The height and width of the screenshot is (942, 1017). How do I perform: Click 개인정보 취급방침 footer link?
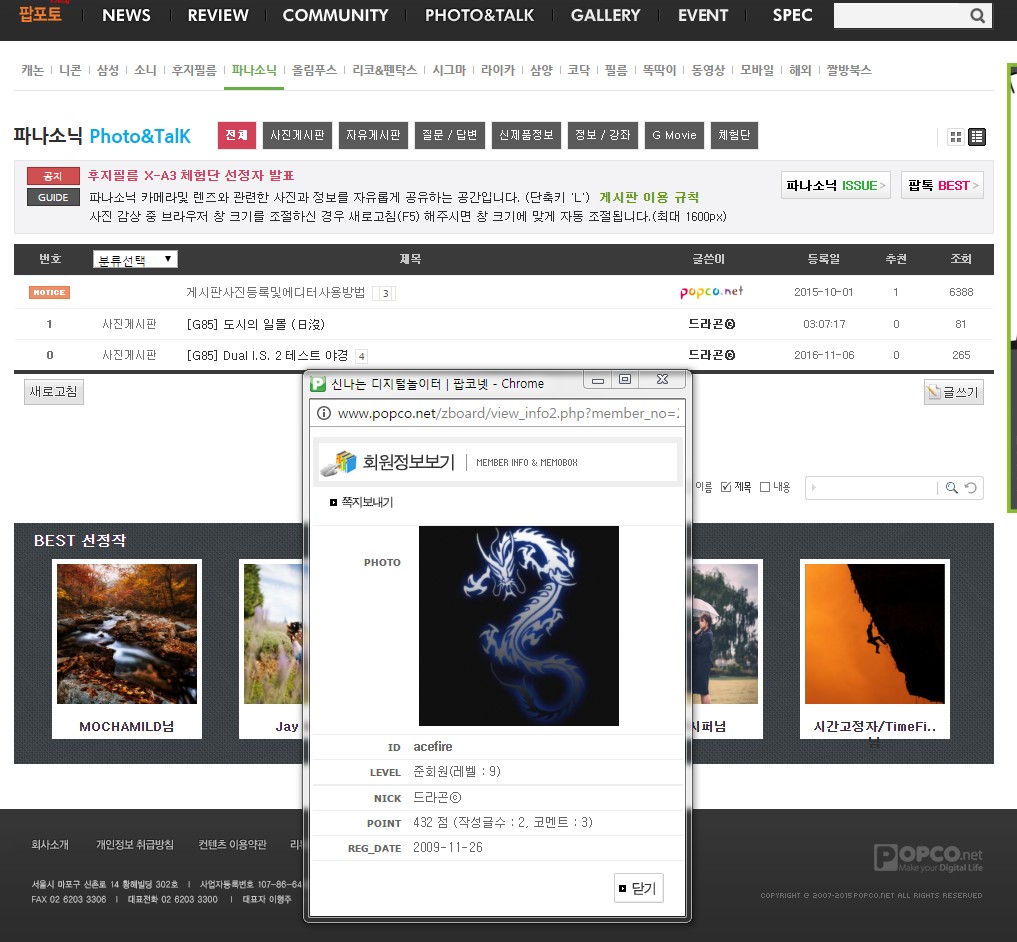click(x=135, y=845)
